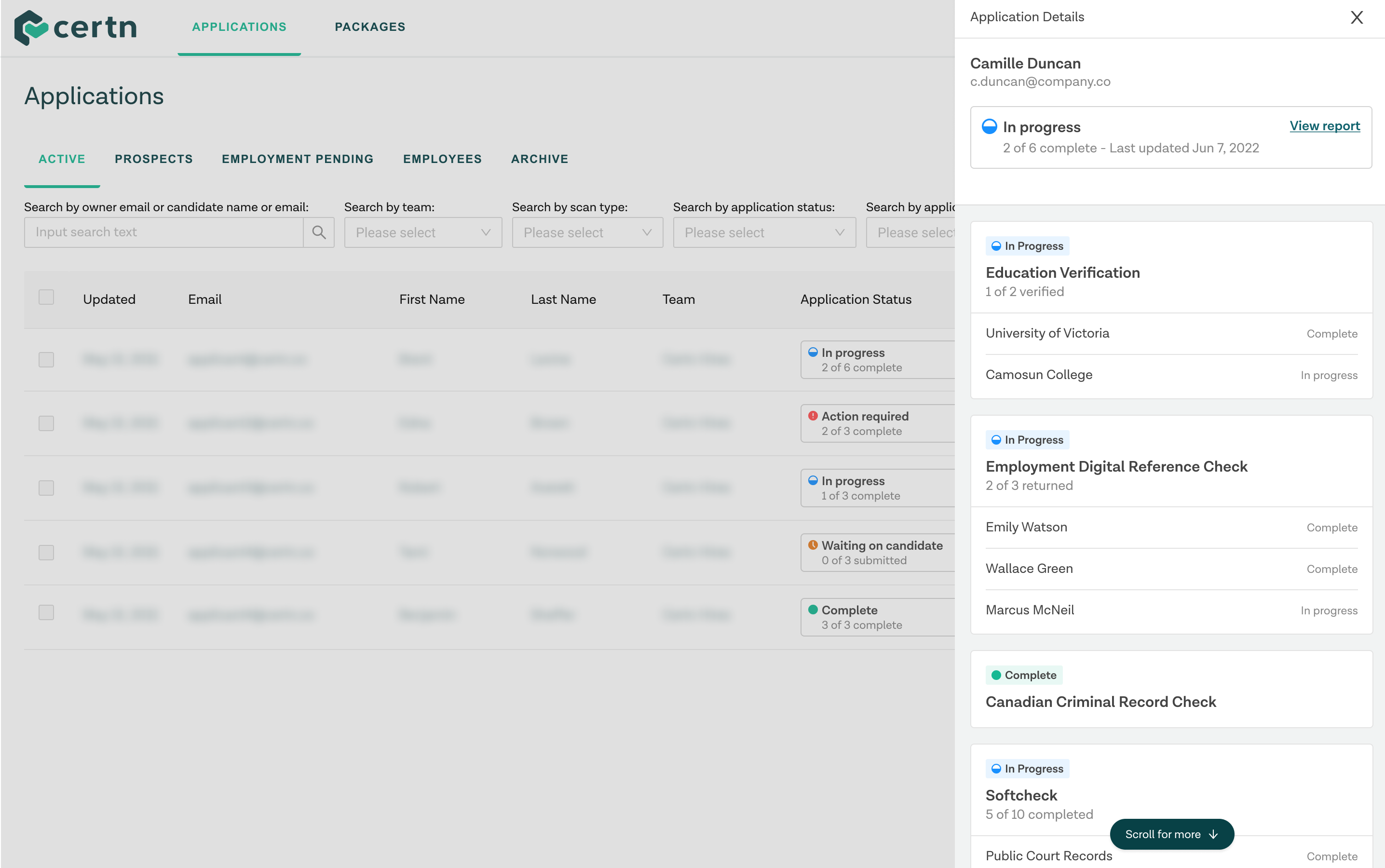Switch to the Employees tab
Screen dimensions: 1385x868
pos(442,159)
